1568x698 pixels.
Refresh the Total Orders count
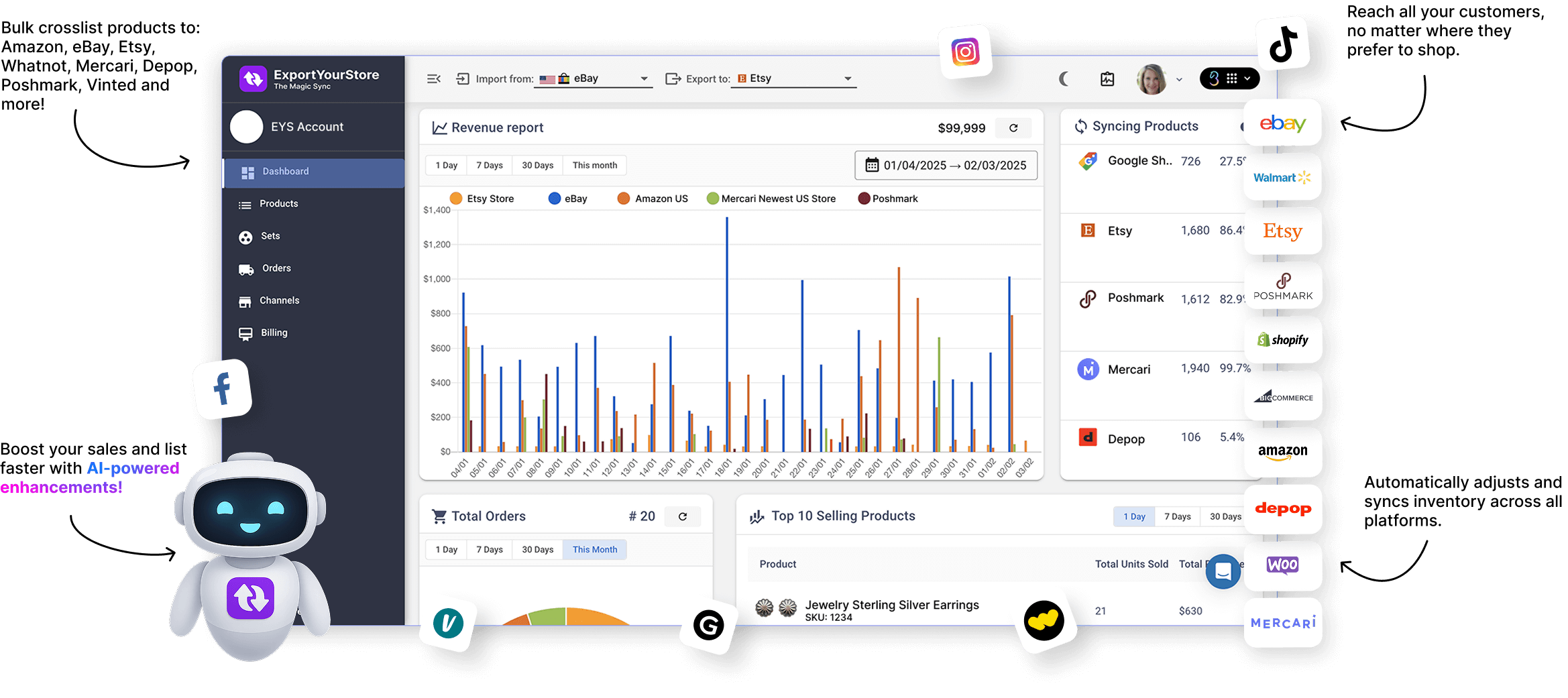click(683, 516)
